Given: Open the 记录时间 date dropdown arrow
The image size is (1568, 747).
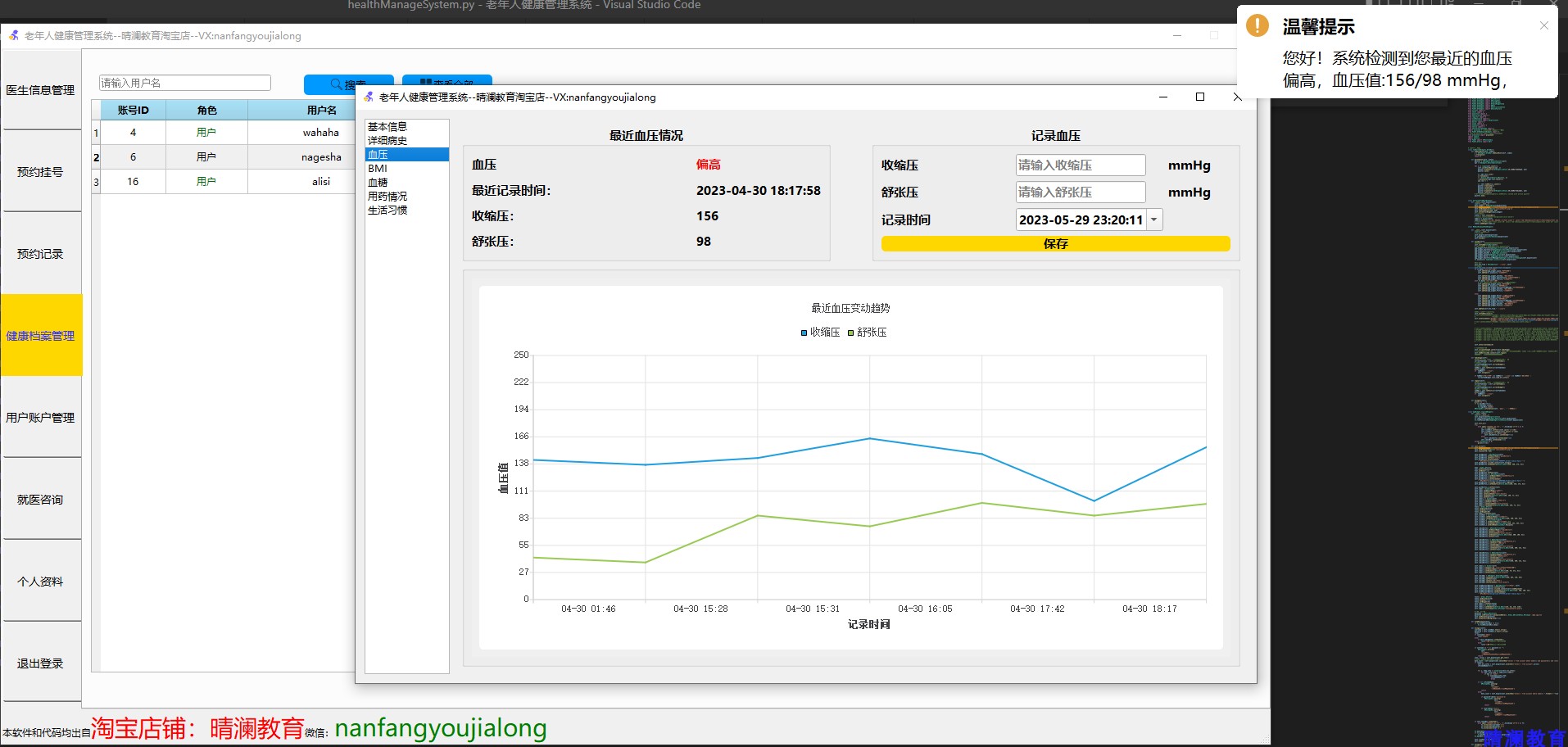Looking at the screenshot, I should point(1153,220).
